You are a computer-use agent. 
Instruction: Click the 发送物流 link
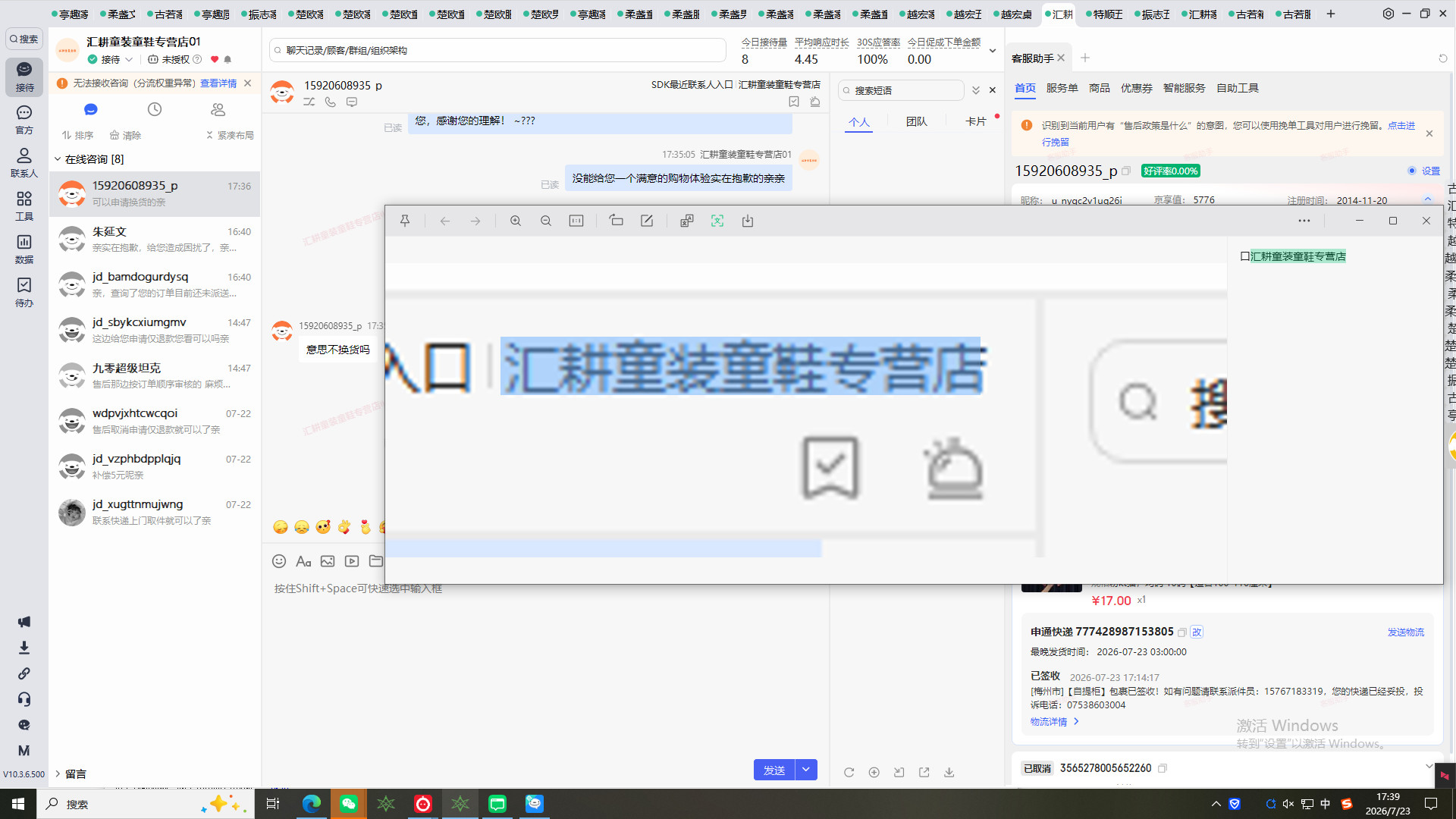[x=1406, y=632]
